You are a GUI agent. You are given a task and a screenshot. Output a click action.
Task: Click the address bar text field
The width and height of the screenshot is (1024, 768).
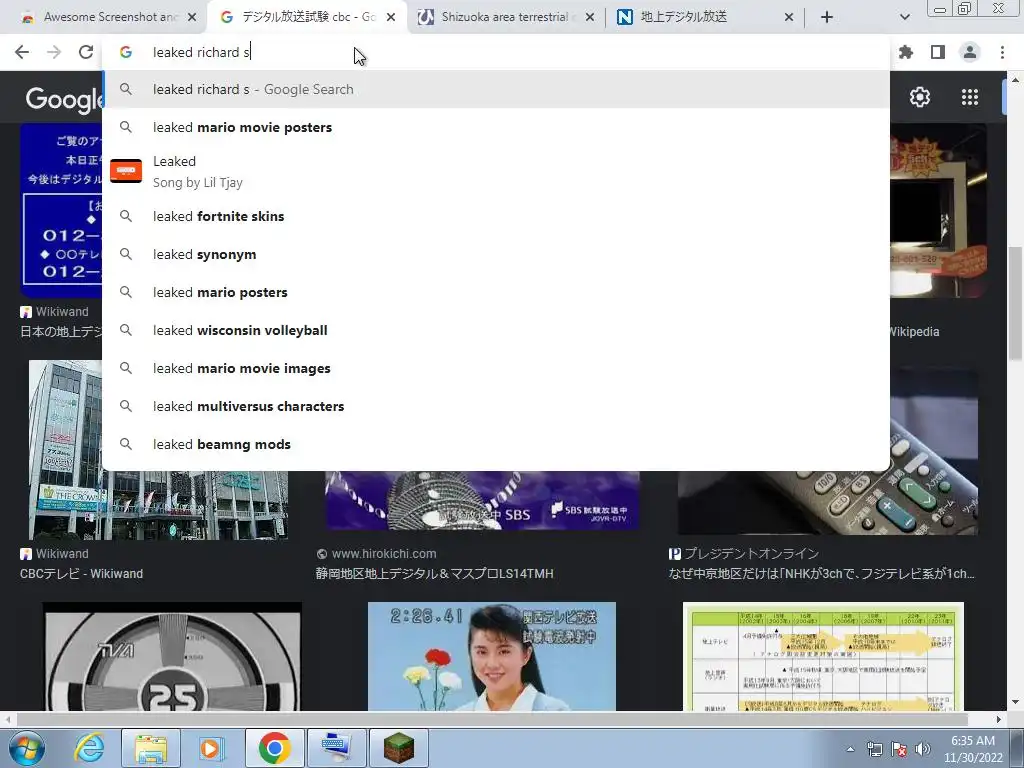[496, 52]
